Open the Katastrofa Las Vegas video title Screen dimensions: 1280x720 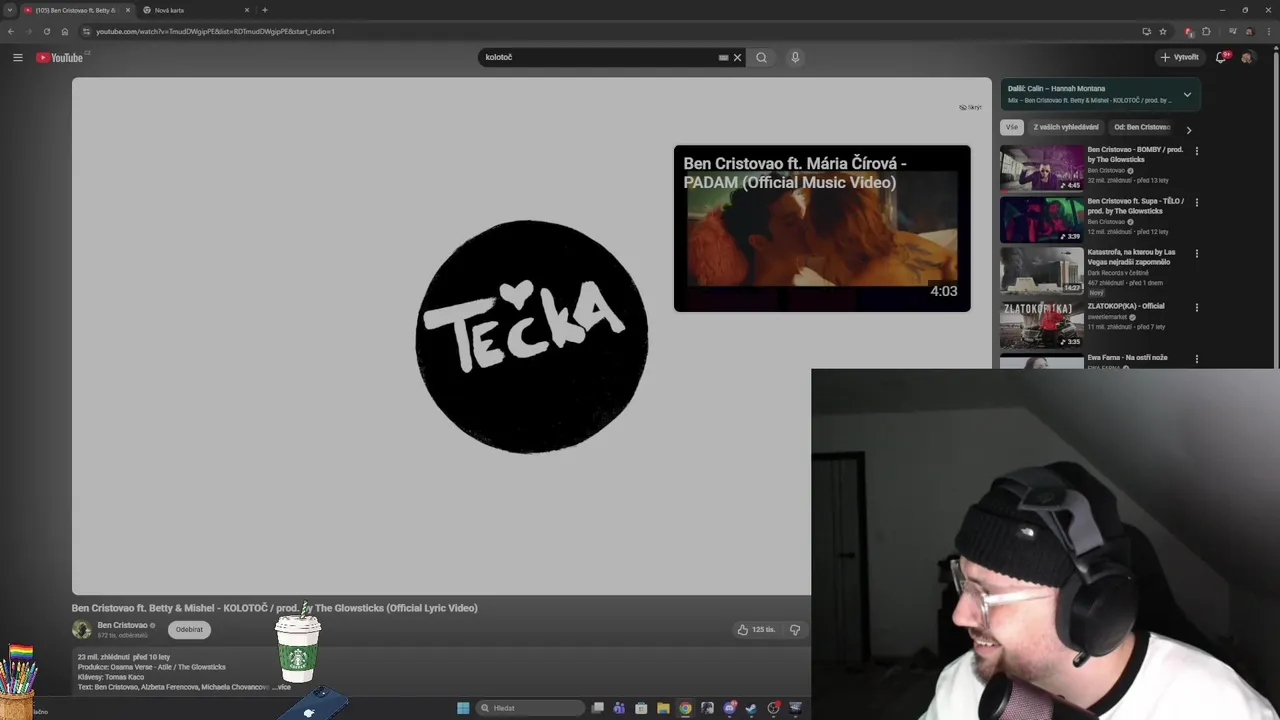[x=1131, y=257]
